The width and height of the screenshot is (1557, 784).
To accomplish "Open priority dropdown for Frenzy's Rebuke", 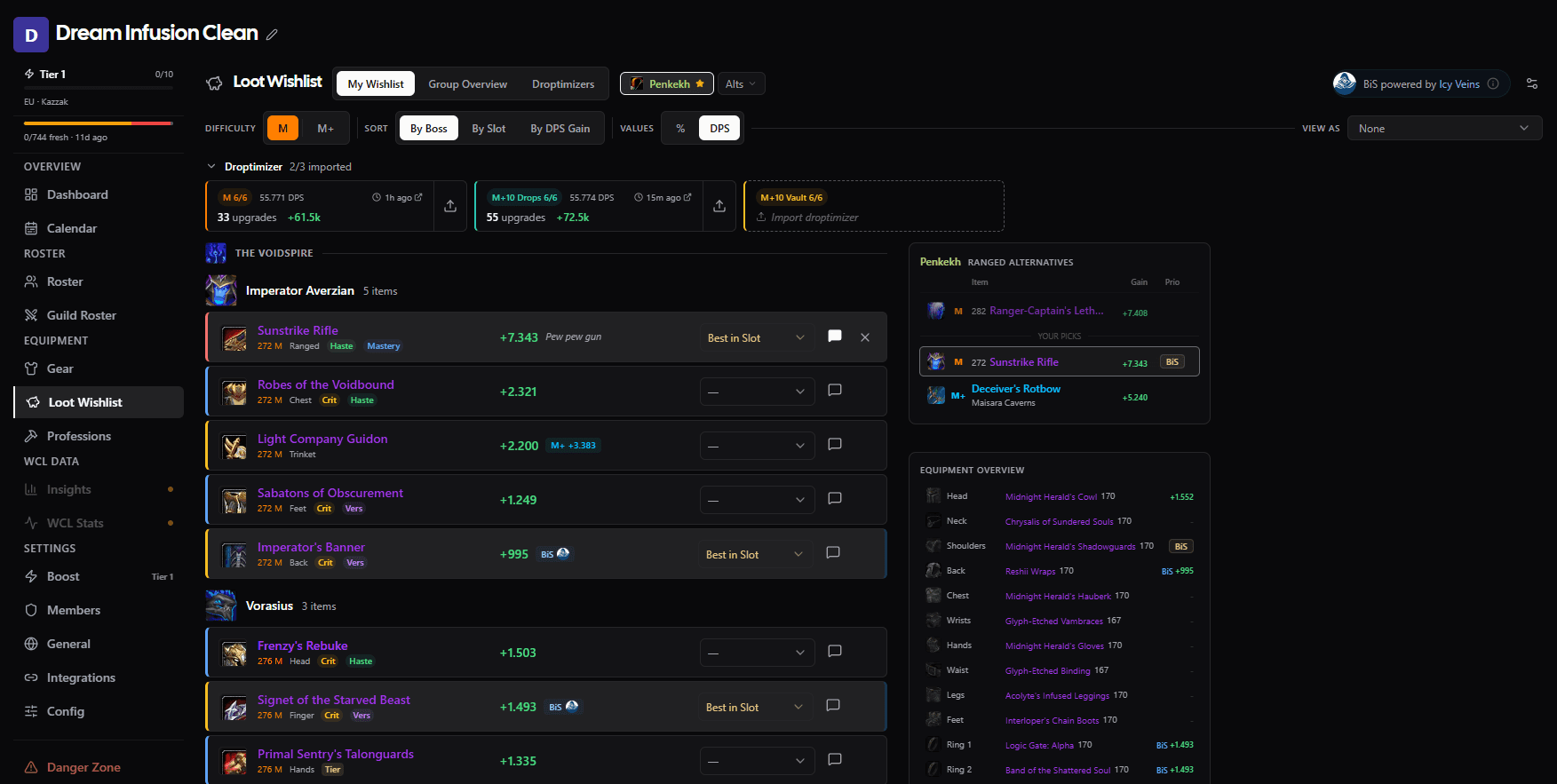I will [x=756, y=653].
